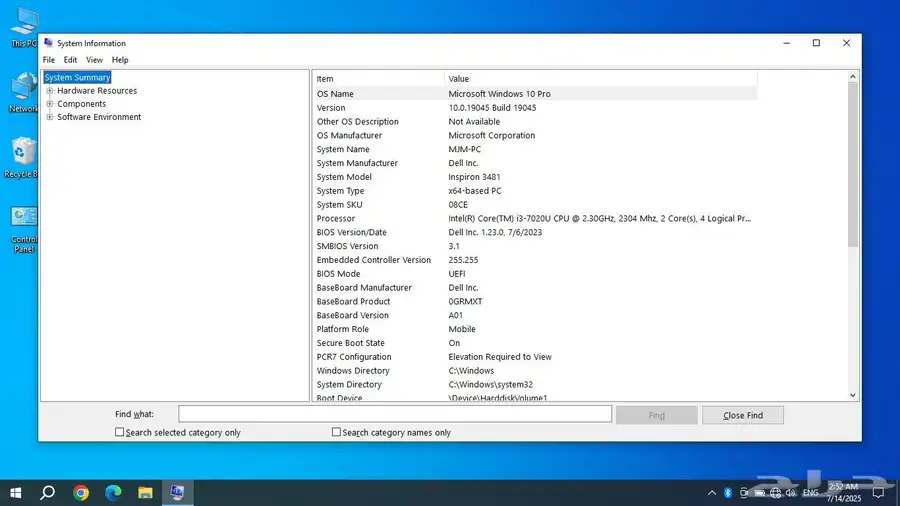
Task: Click the ENG input language indicator
Action: [810, 493]
